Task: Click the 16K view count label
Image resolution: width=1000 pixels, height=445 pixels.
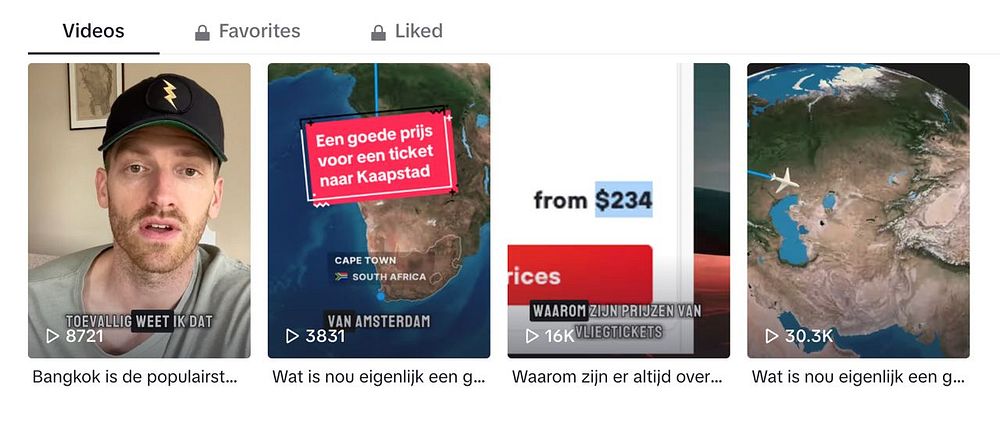Action: [559, 336]
